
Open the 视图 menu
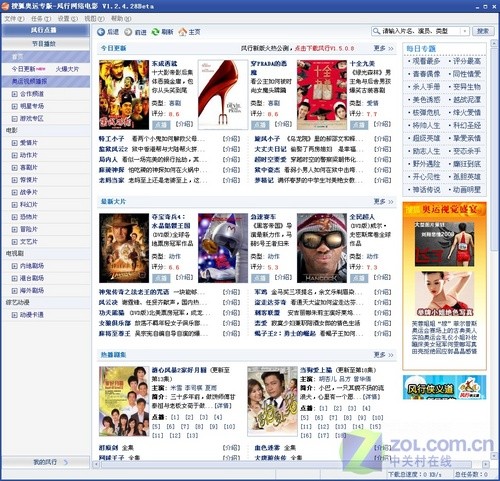click(x=94, y=19)
